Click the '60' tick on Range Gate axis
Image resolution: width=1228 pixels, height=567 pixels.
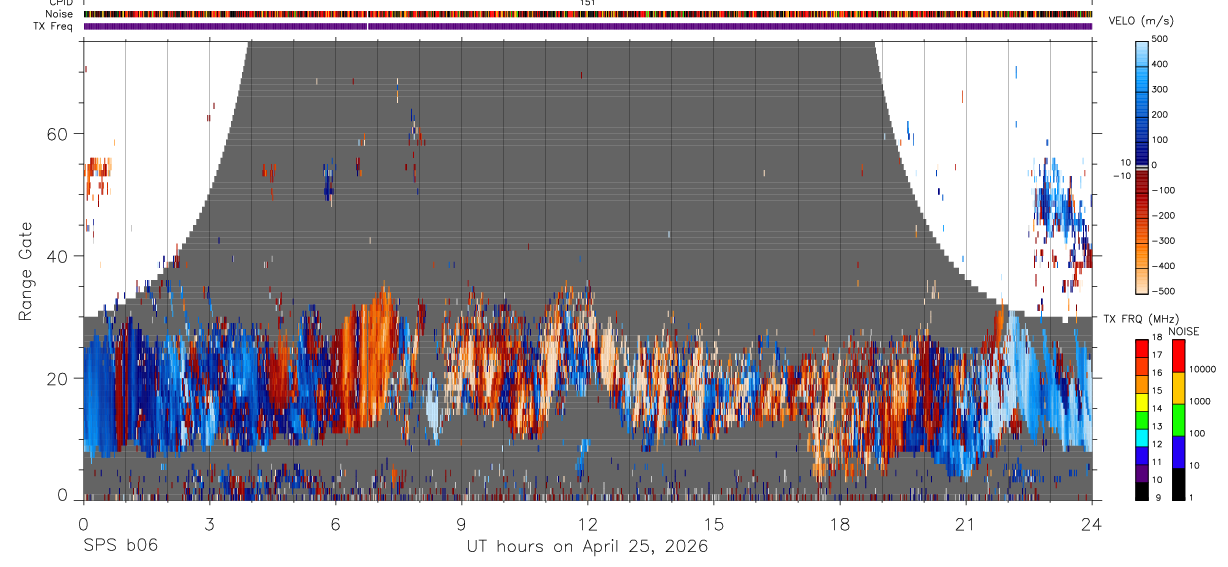[x=58, y=134]
